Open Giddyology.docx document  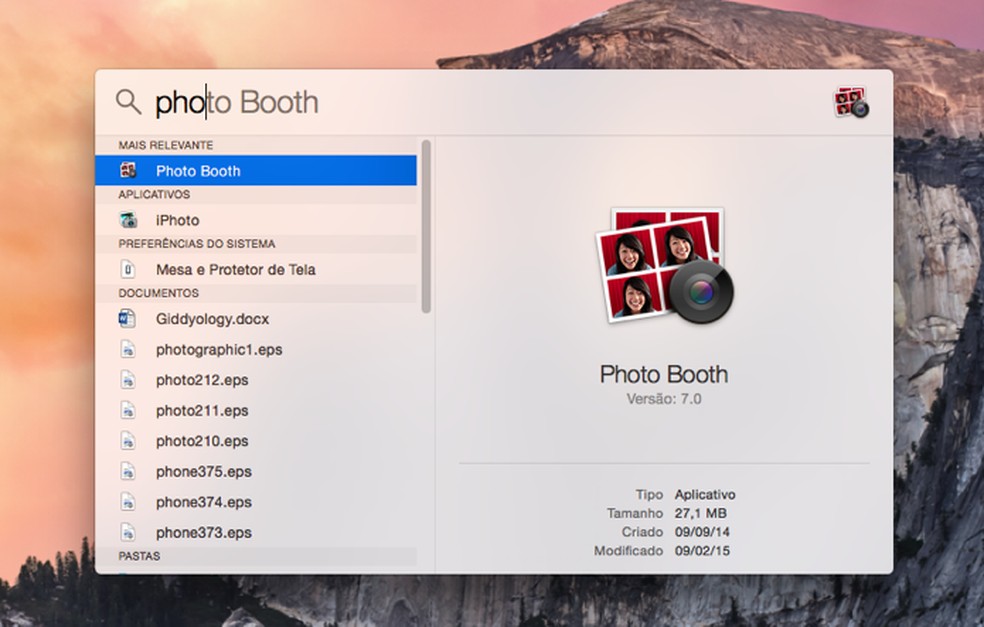click(256, 319)
